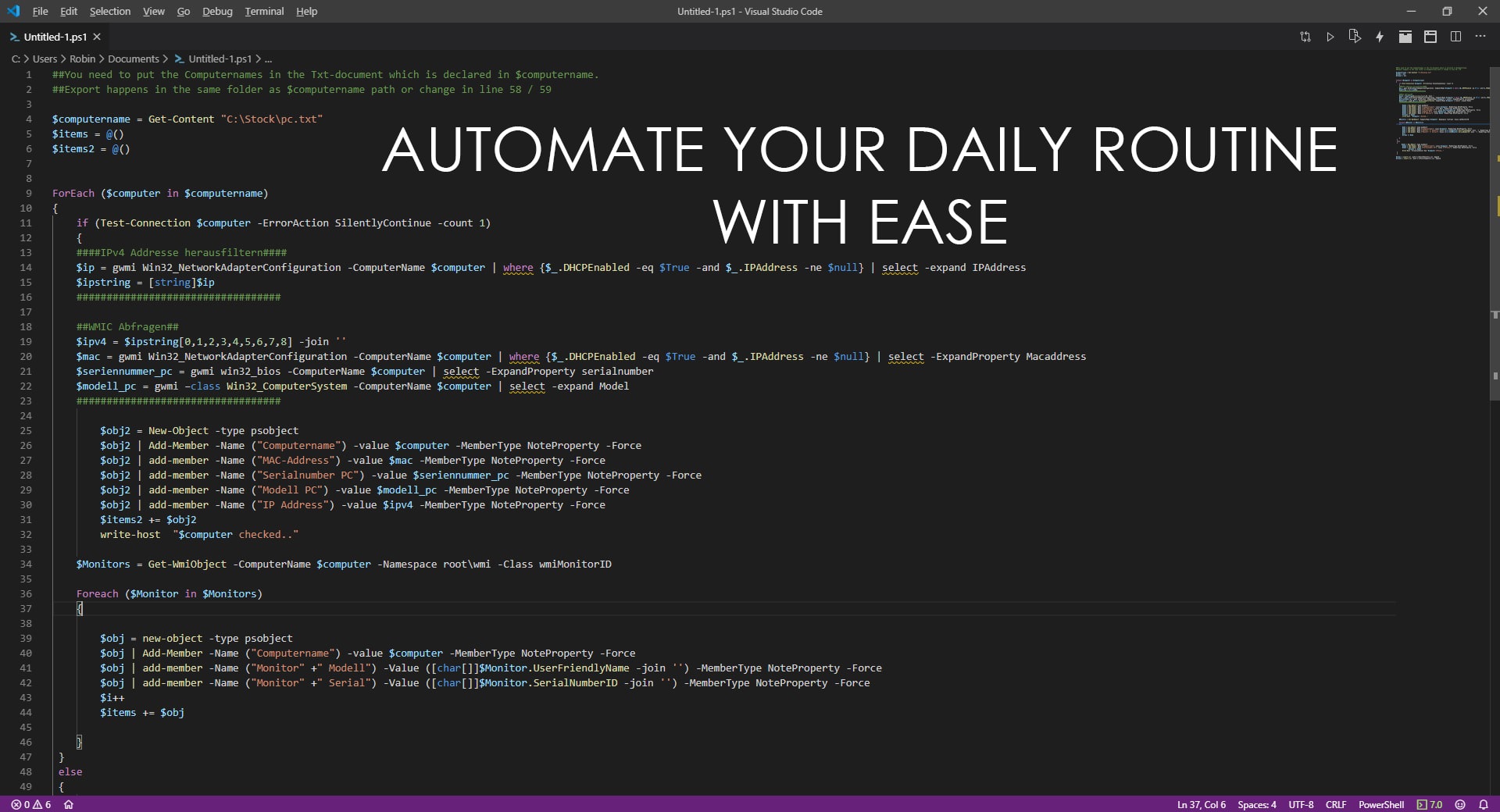The width and height of the screenshot is (1500, 812).
Task: Click the home icon in status bar
Action: [69, 804]
